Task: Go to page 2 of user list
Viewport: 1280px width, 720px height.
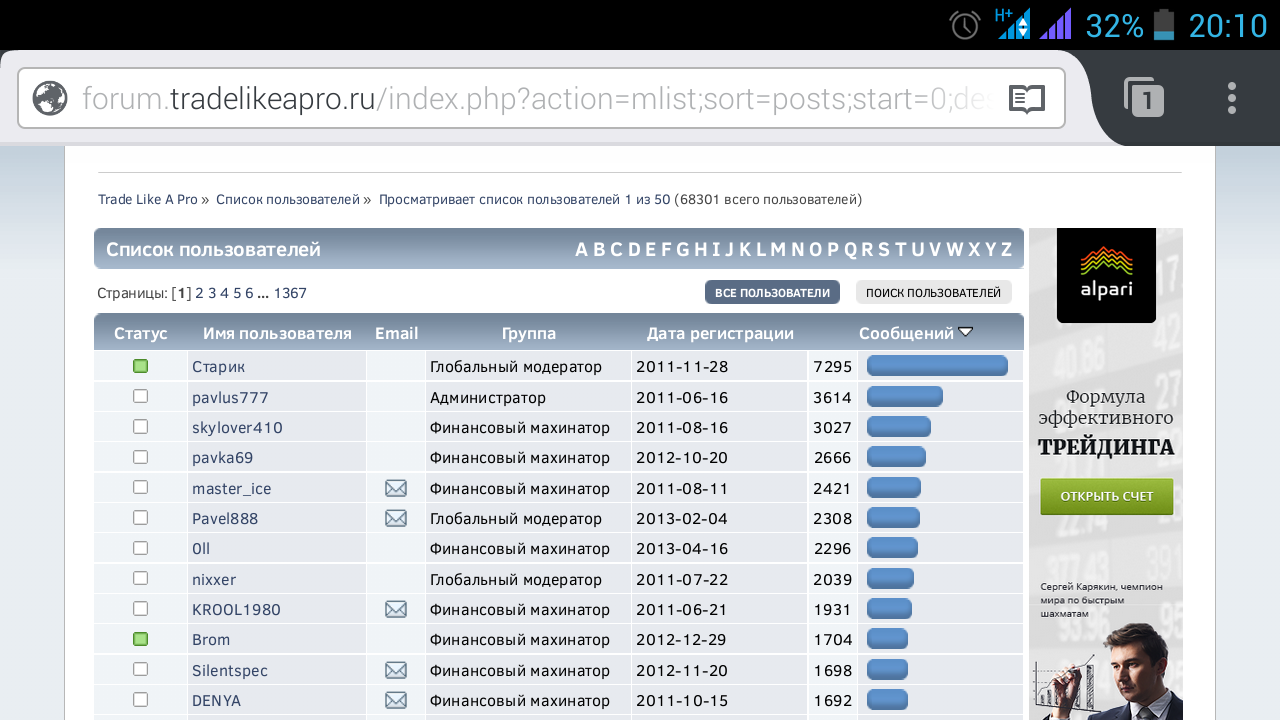Action: click(199, 293)
